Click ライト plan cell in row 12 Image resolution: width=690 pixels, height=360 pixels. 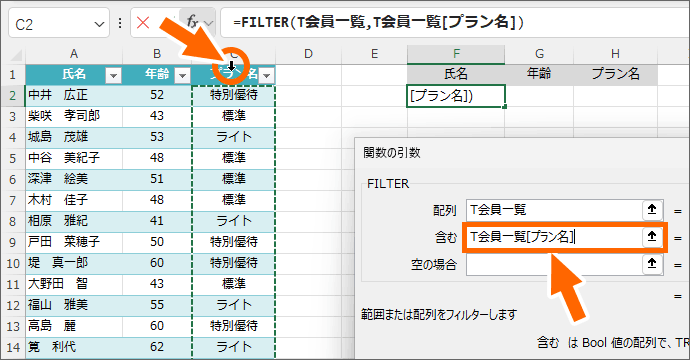[234, 305]
